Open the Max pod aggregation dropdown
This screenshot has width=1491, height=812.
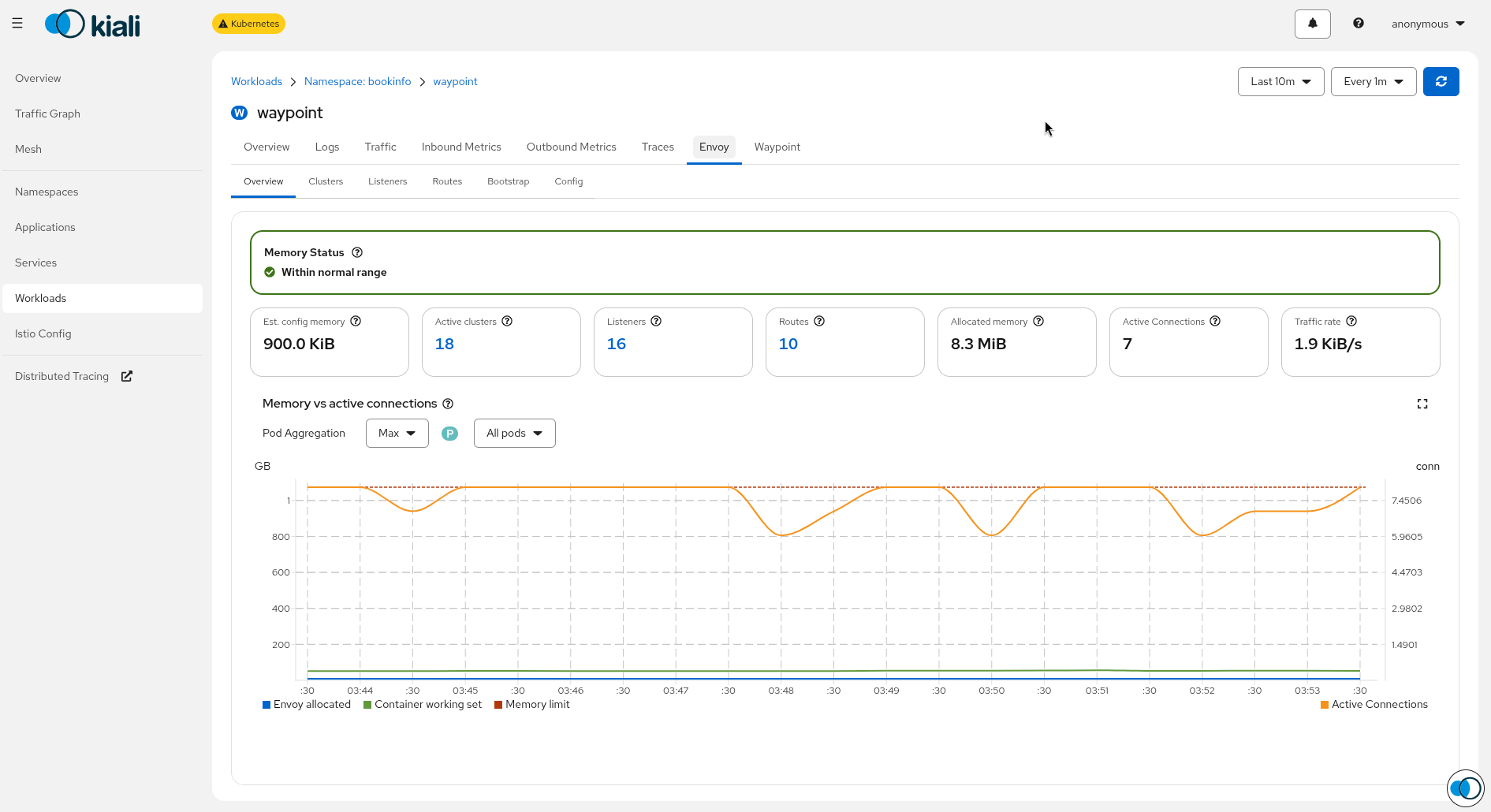pos(397,433)
